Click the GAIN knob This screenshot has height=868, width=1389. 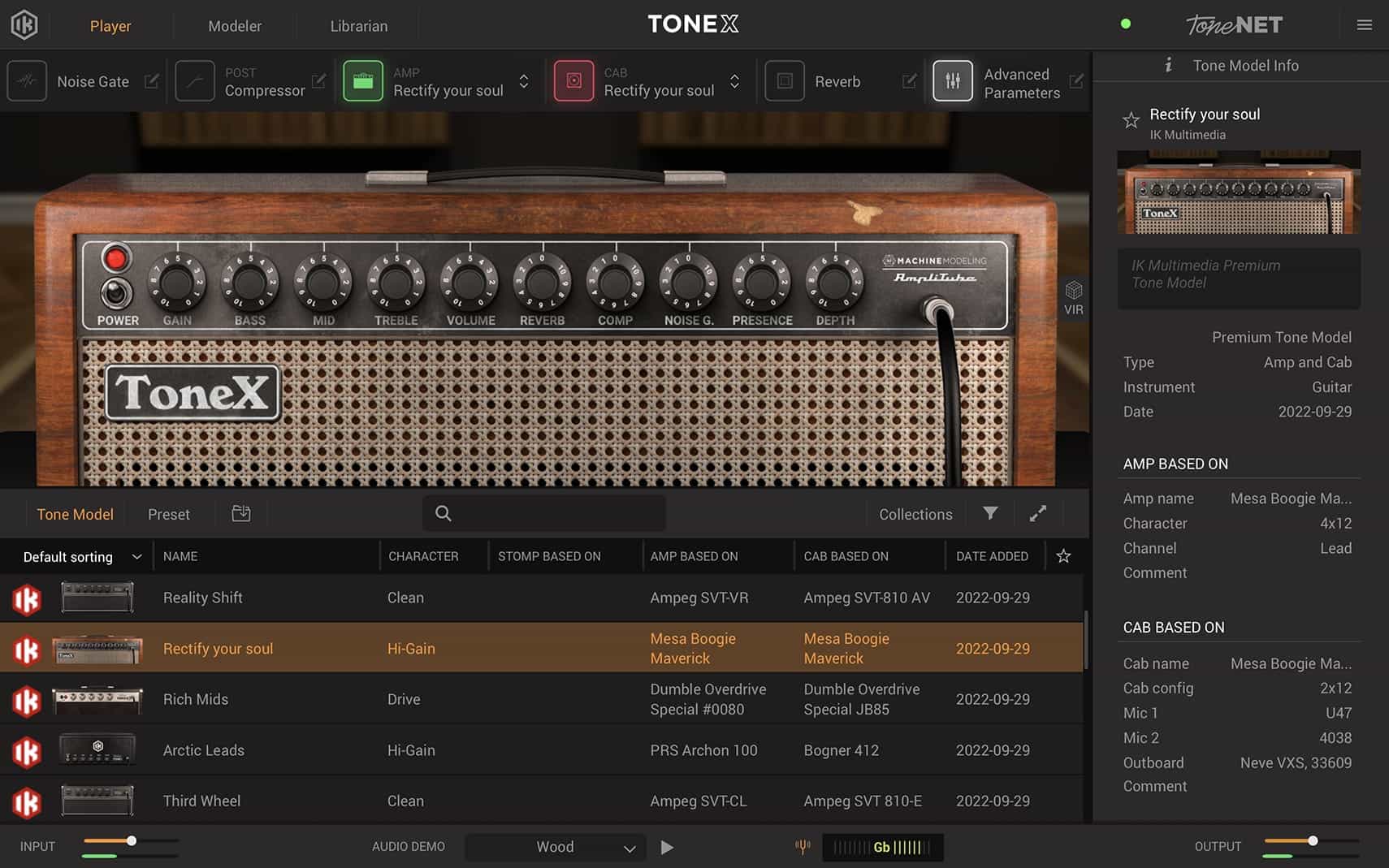tap(176, 283)
